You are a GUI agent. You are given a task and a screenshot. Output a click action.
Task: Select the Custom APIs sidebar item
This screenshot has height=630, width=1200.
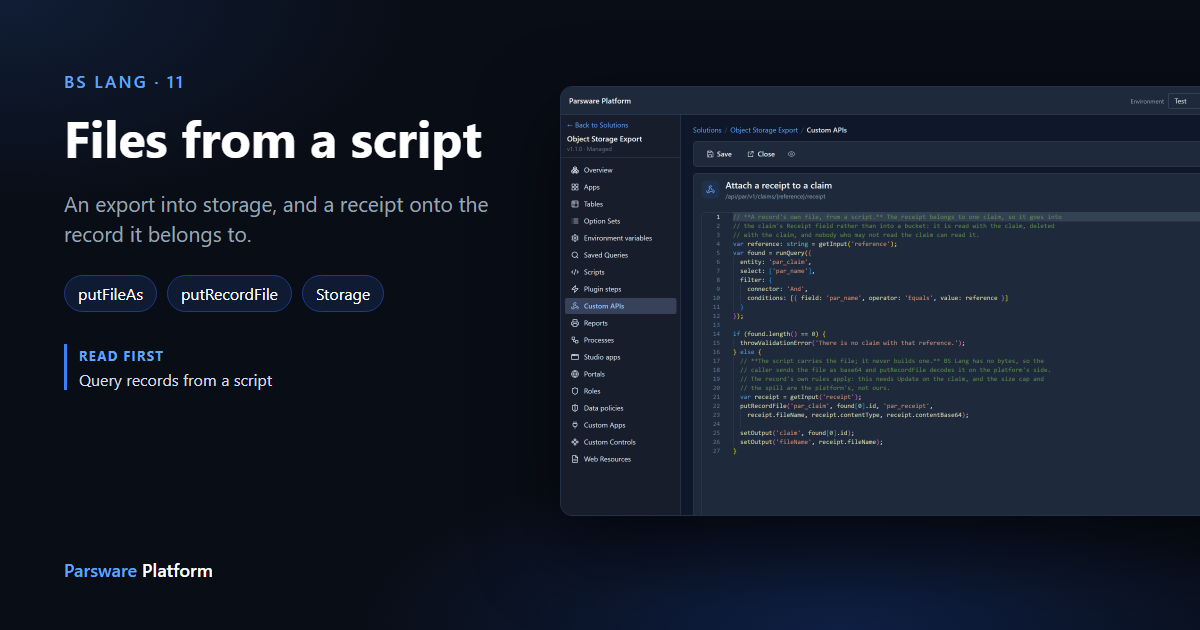[x=620, y=306]
